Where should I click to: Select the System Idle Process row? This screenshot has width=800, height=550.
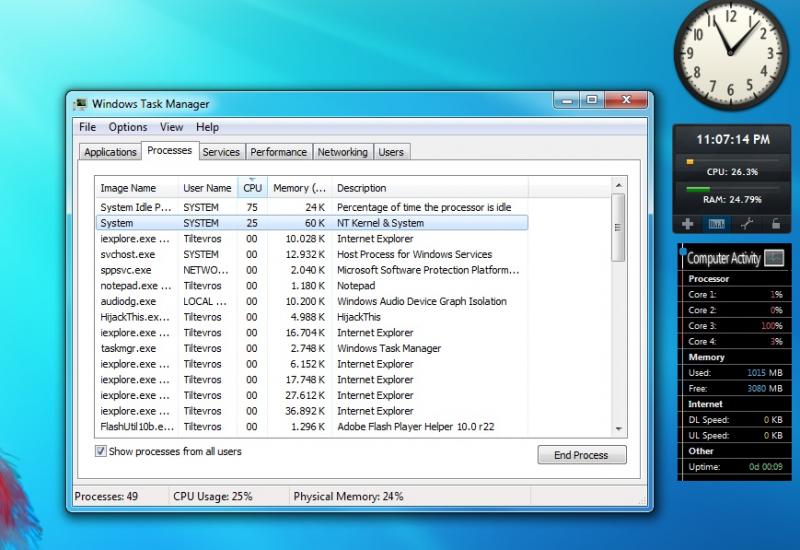[x=312, y=207]
